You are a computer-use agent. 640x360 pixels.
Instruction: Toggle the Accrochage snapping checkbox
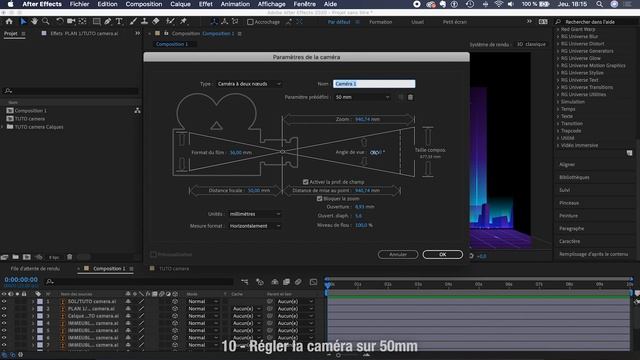[x=250, y=22]
